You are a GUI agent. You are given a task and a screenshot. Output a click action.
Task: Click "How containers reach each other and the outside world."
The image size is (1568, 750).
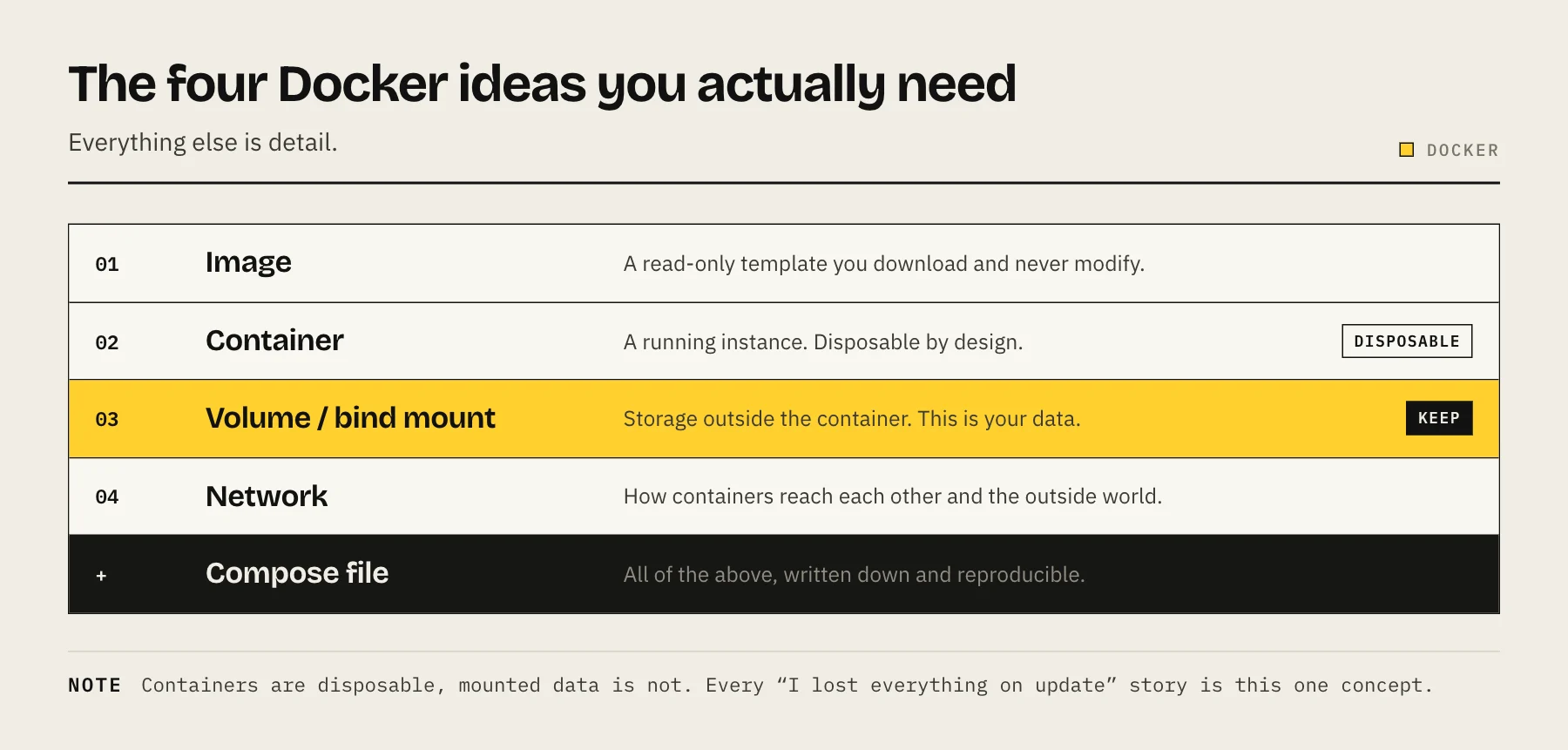893,497
